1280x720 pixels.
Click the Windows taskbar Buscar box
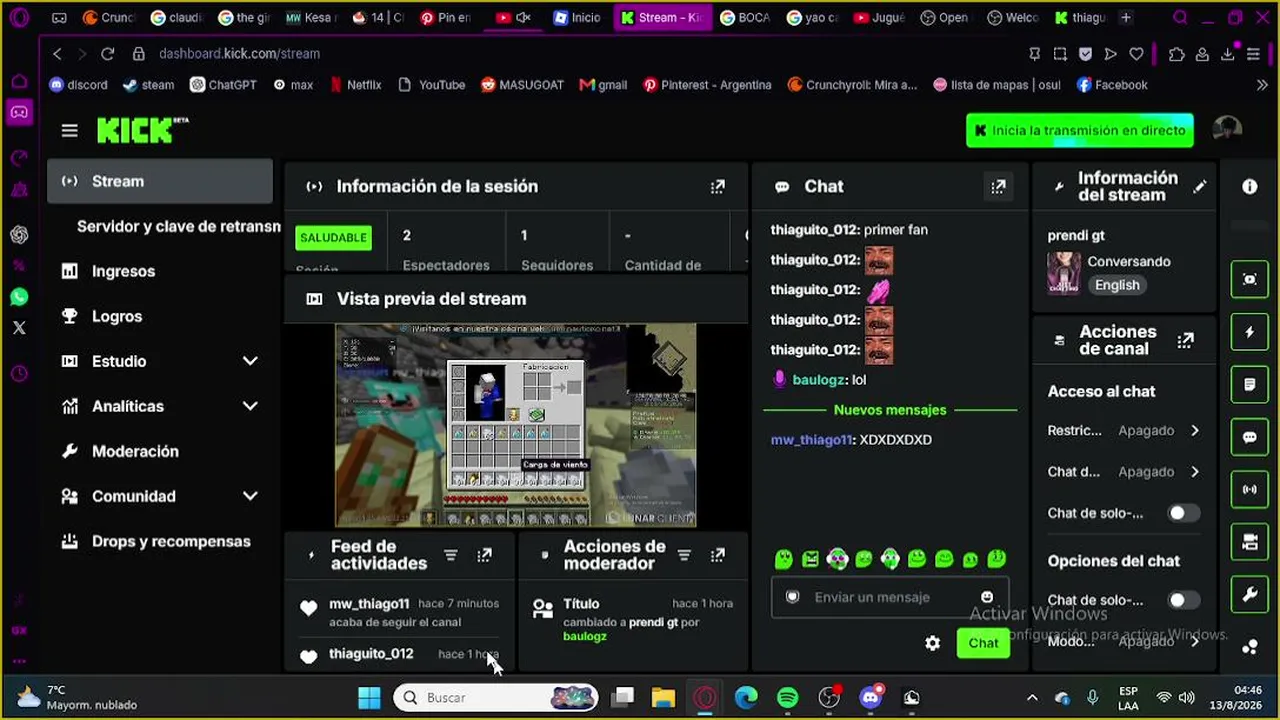pos(495,697)
